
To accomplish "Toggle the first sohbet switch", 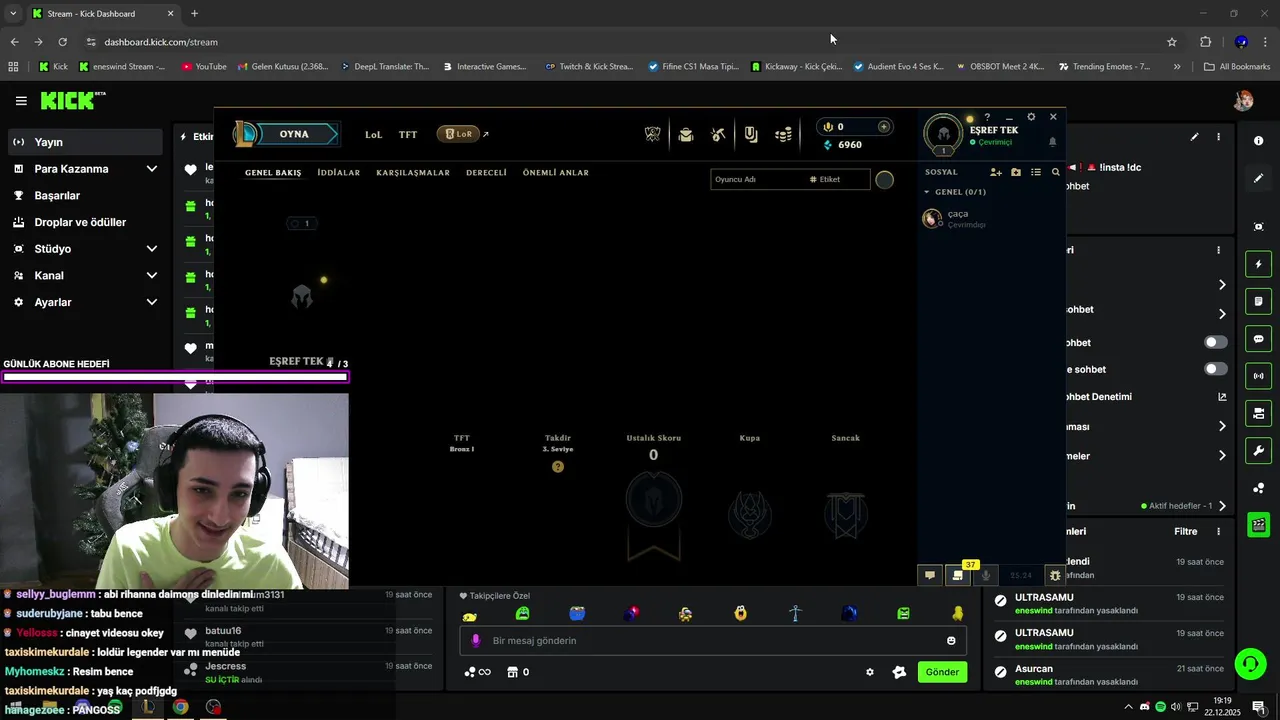I will coord(1215,342).
